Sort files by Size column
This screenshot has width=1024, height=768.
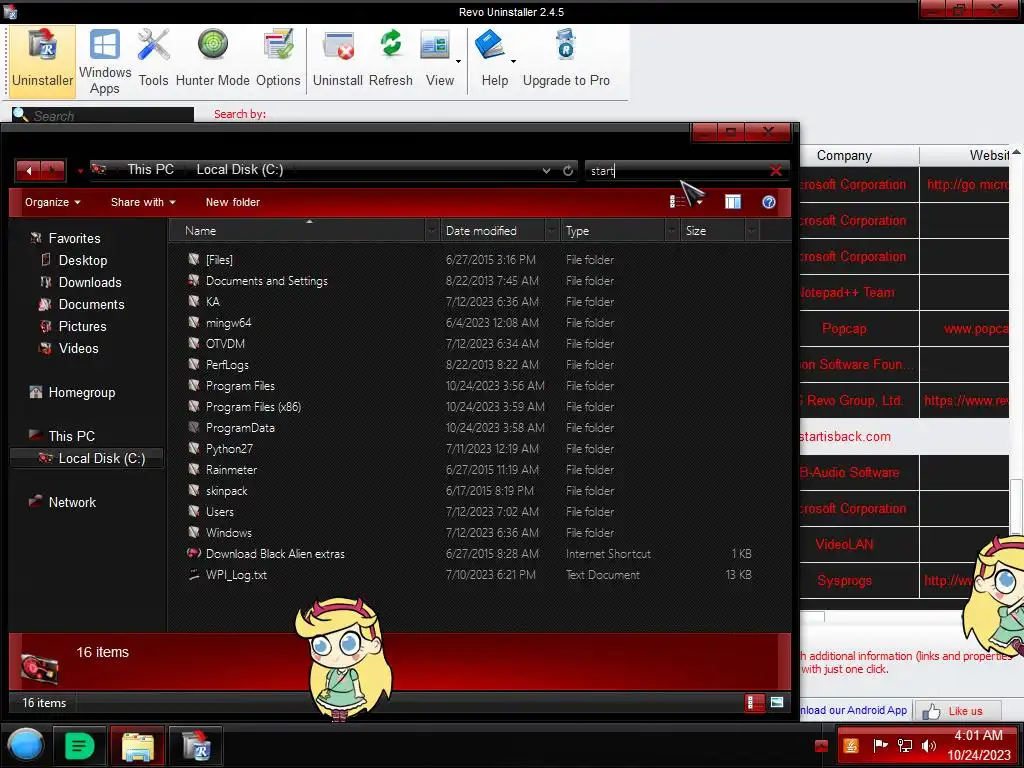pos(712,231)
